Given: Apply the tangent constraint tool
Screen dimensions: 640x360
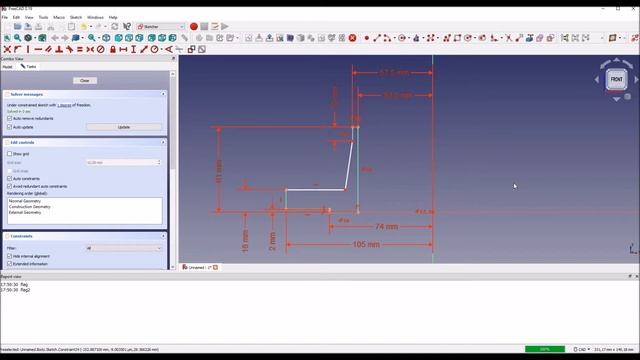Looking at the screenshot, I should pyautogui.click(x=69, y=49).
